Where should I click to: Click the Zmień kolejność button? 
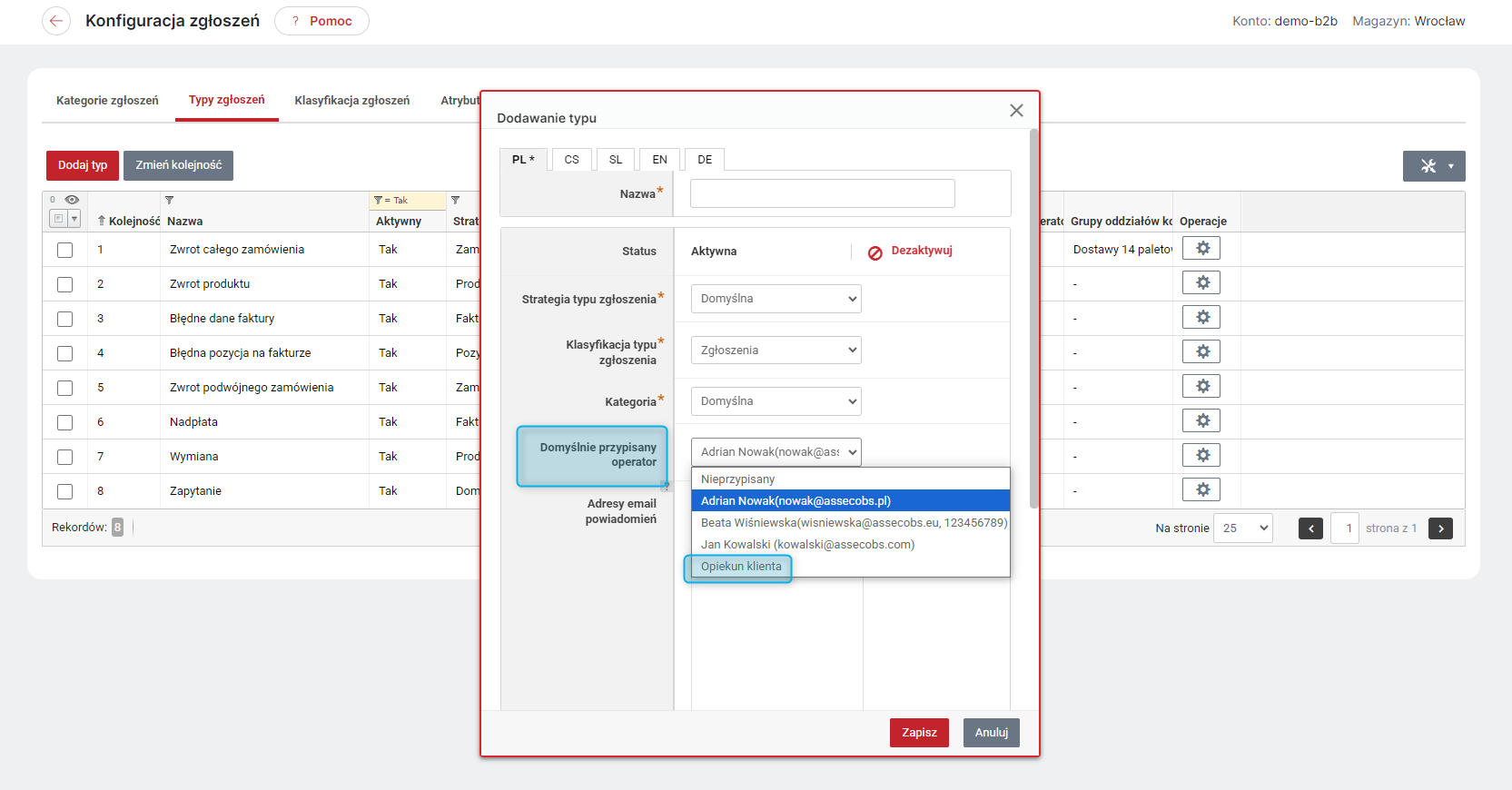(178, 165)
